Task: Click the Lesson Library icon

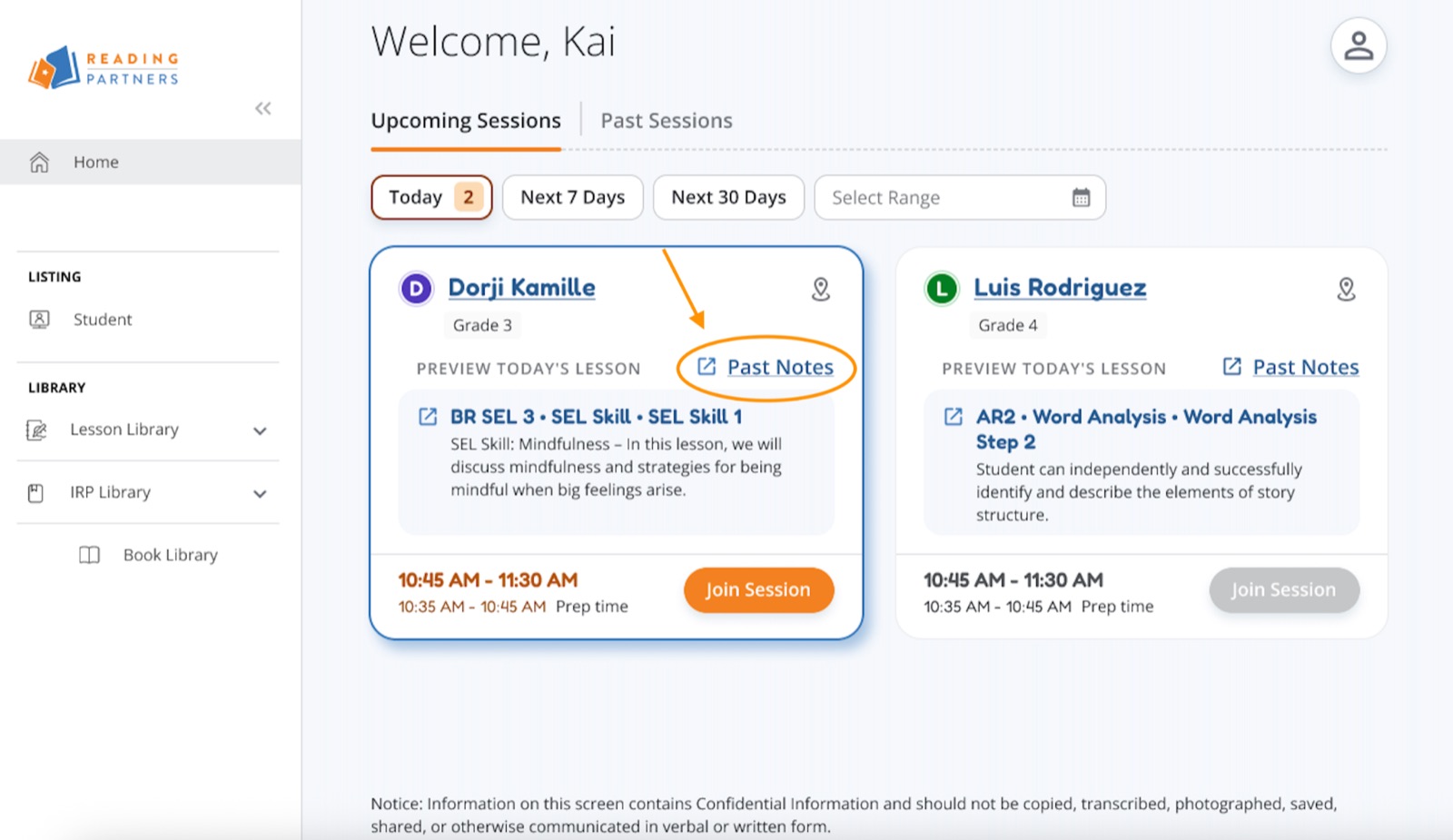Action: pyautogui.click(x=36, y=430)
